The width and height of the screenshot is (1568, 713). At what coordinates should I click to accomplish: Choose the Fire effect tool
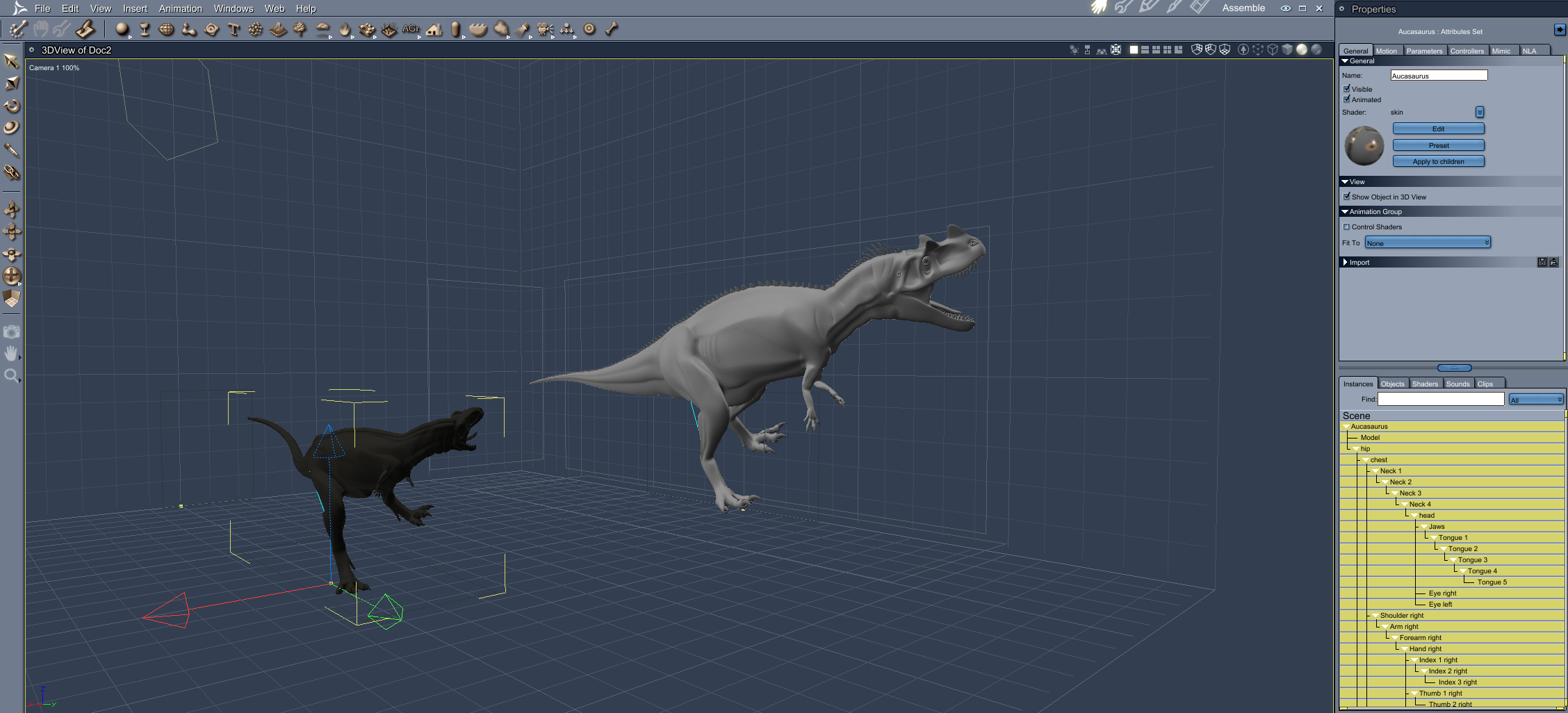(x=345, y=29)
